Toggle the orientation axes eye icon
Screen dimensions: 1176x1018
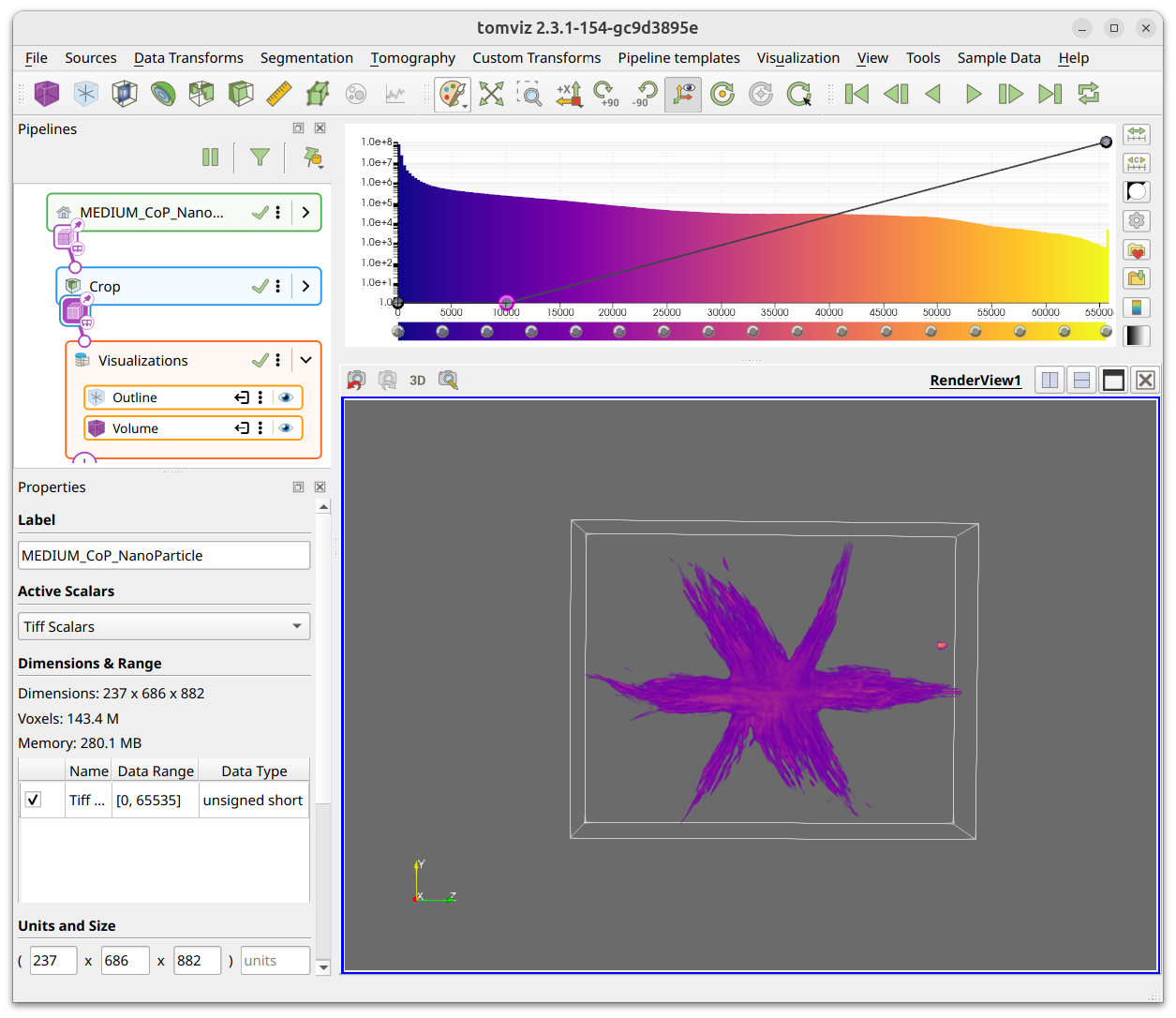point(683,94)
